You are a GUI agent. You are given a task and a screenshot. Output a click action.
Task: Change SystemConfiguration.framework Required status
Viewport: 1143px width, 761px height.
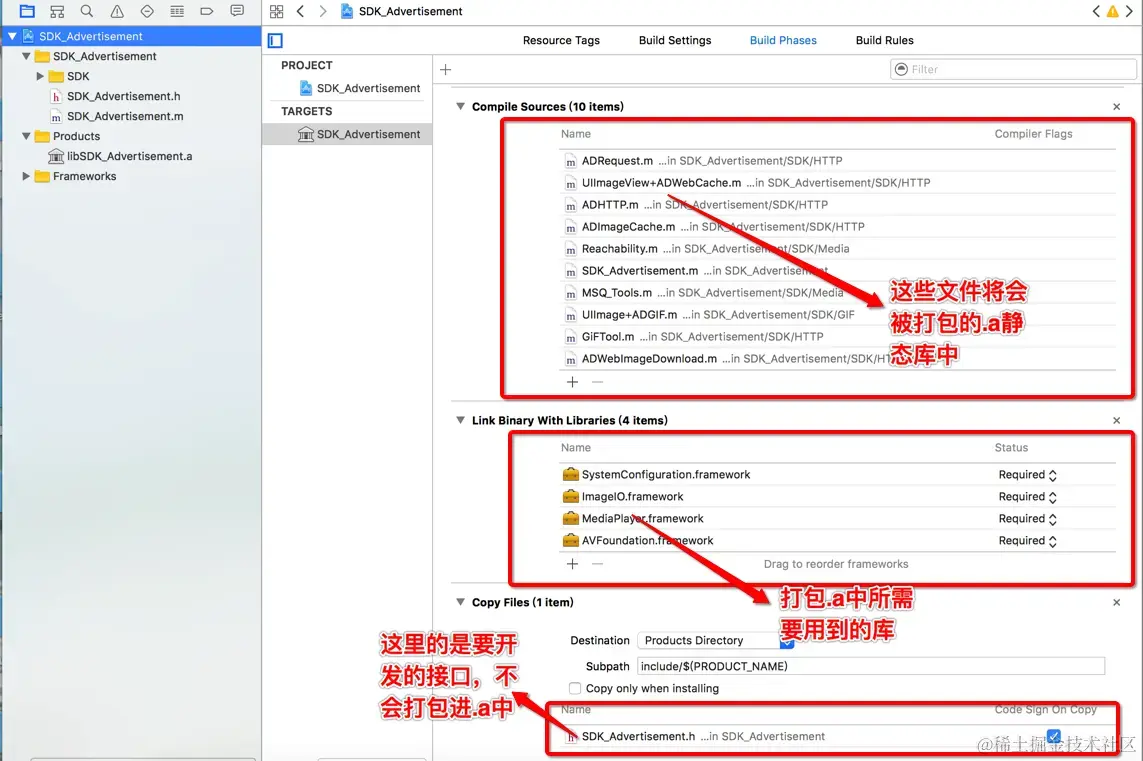(x=1027, y=475)
